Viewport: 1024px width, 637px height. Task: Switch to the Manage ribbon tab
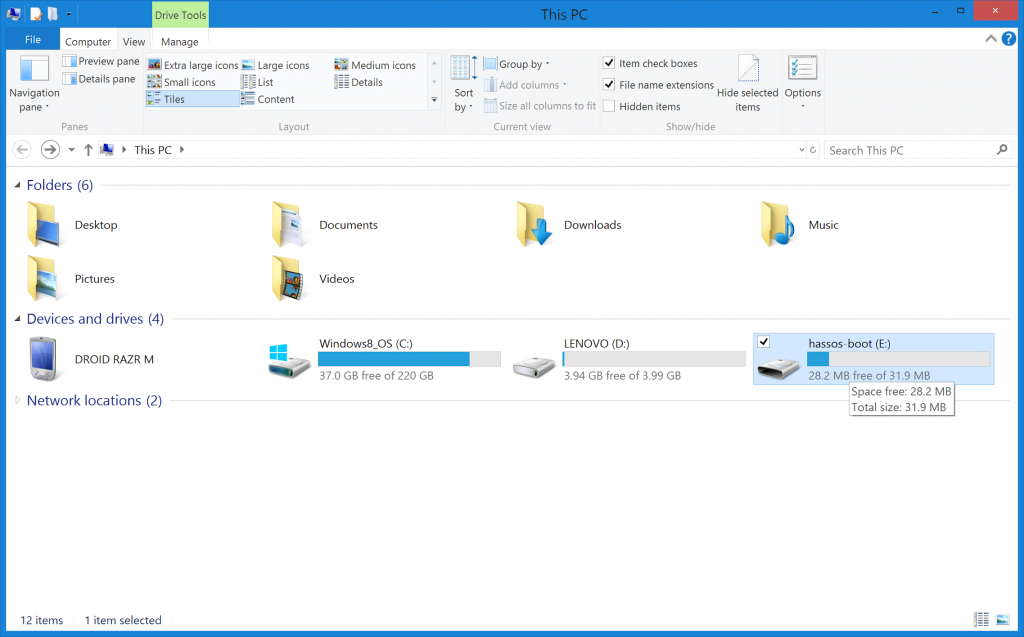coord(180,42)
